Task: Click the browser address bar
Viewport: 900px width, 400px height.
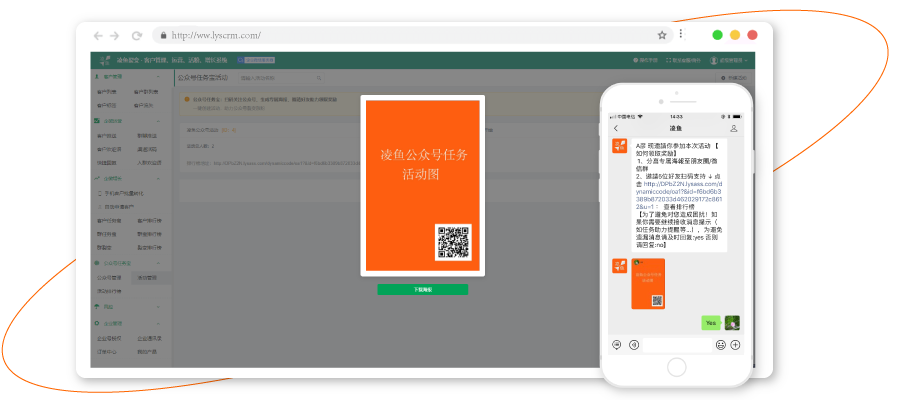Action: (x=400, y=35)
